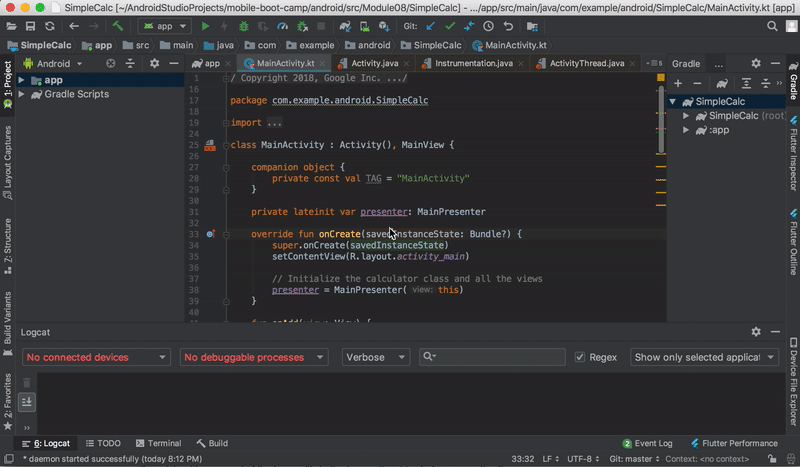
Task: Click the Logcat search input field
Action: pyautogui.click(x=492, y=357)
